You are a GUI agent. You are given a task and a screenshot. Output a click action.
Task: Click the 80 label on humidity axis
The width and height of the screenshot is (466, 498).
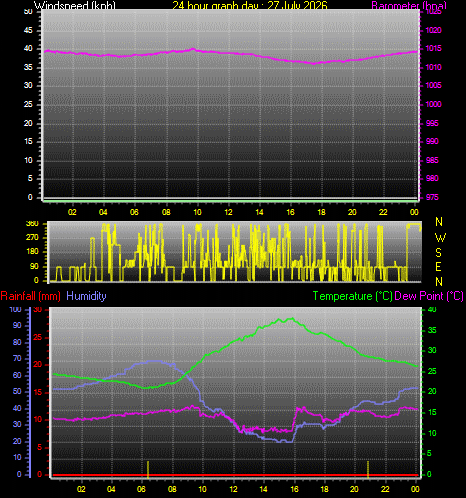(17, 342)
